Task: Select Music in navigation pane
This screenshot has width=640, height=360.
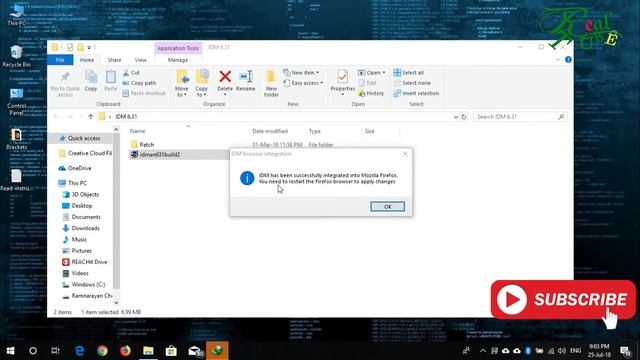Action: click(x=75, y=240)
